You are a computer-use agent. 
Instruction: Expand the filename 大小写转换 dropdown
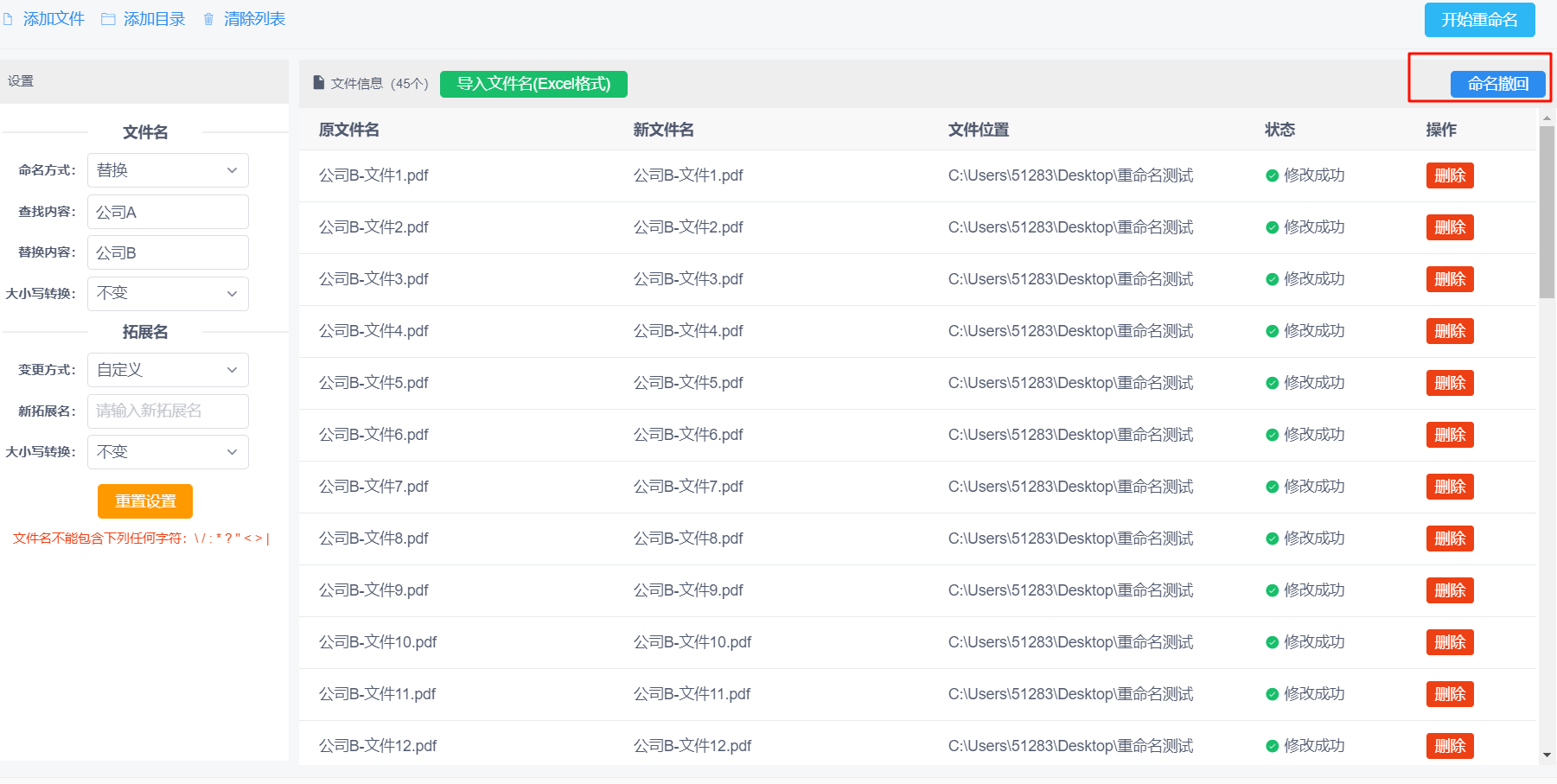pyautogui.click(x=168, y=294)
